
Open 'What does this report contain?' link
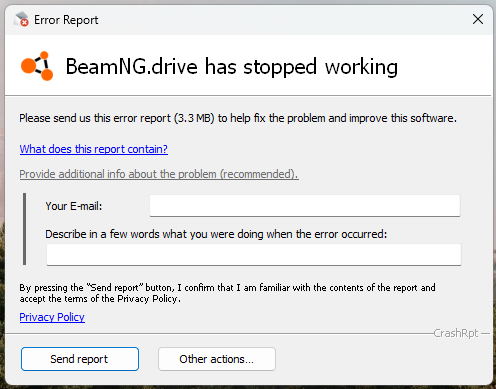coord(94,149)
